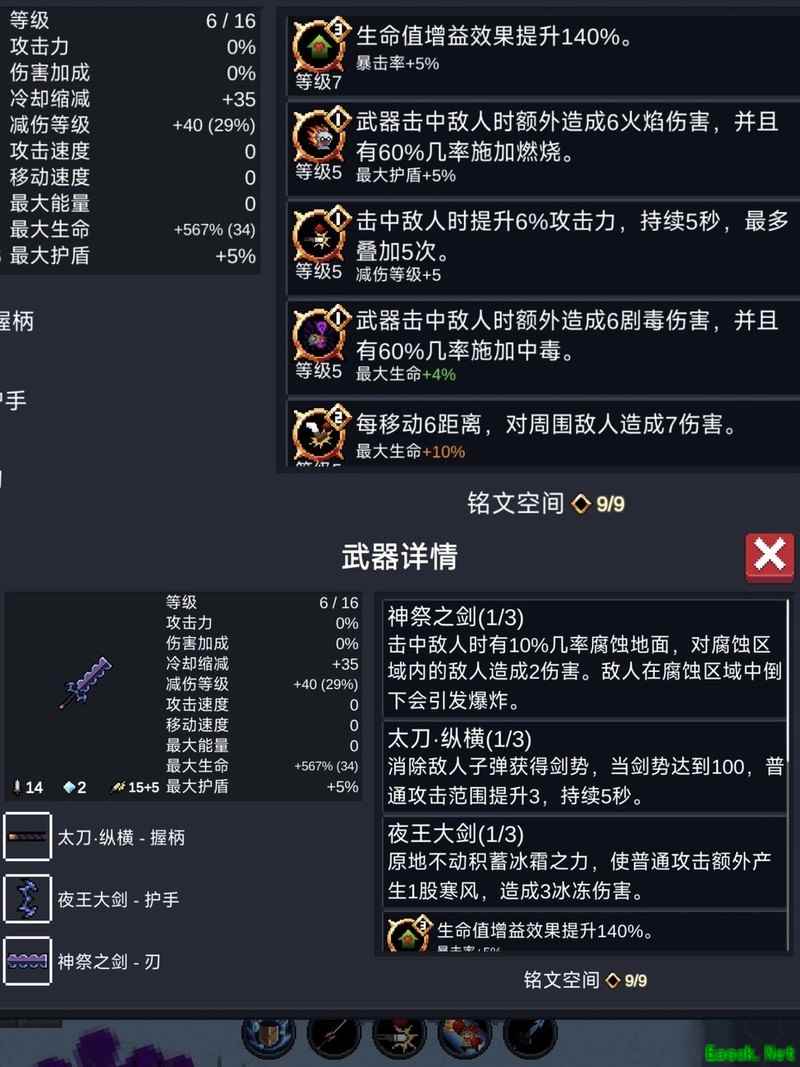Click the 太刀·纵横 - 握柄 text label
This screenshot has width=800, height=1067.
pyautogui.click(x=121, y=838)
